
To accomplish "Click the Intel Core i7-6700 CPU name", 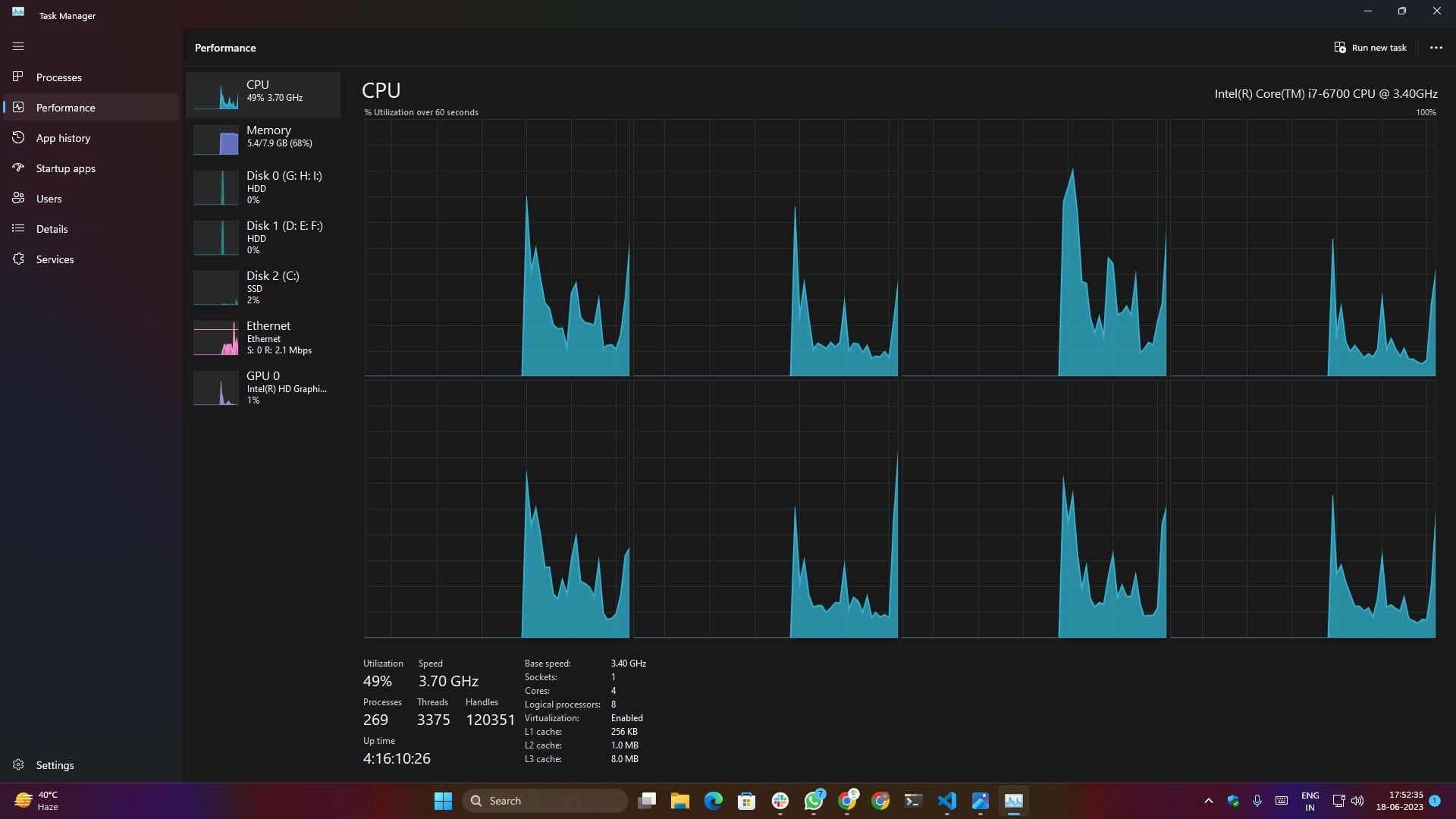I will 1326,94.
